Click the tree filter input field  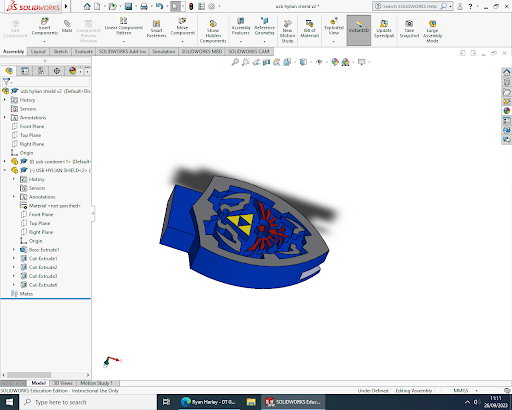click(50, 82)
